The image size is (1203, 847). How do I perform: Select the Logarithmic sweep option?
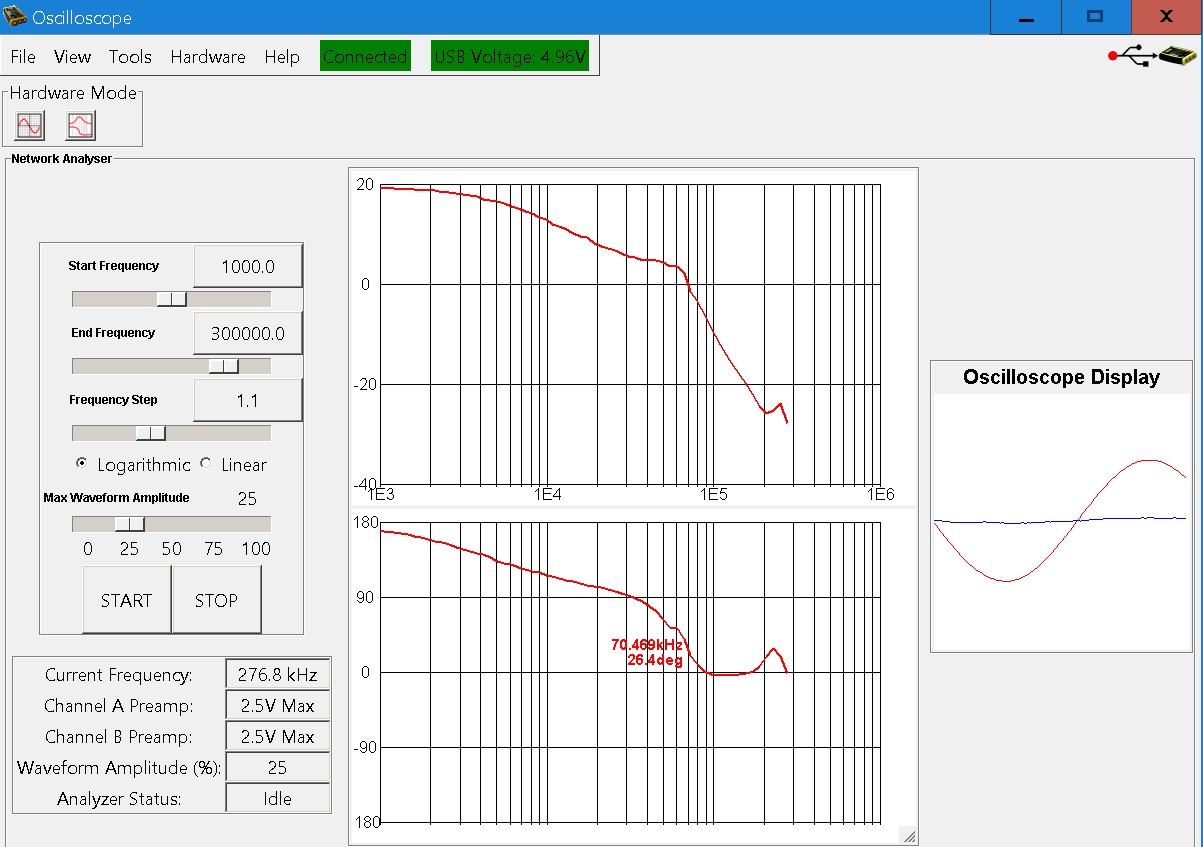pyautogui.click(x=82, y=464)
